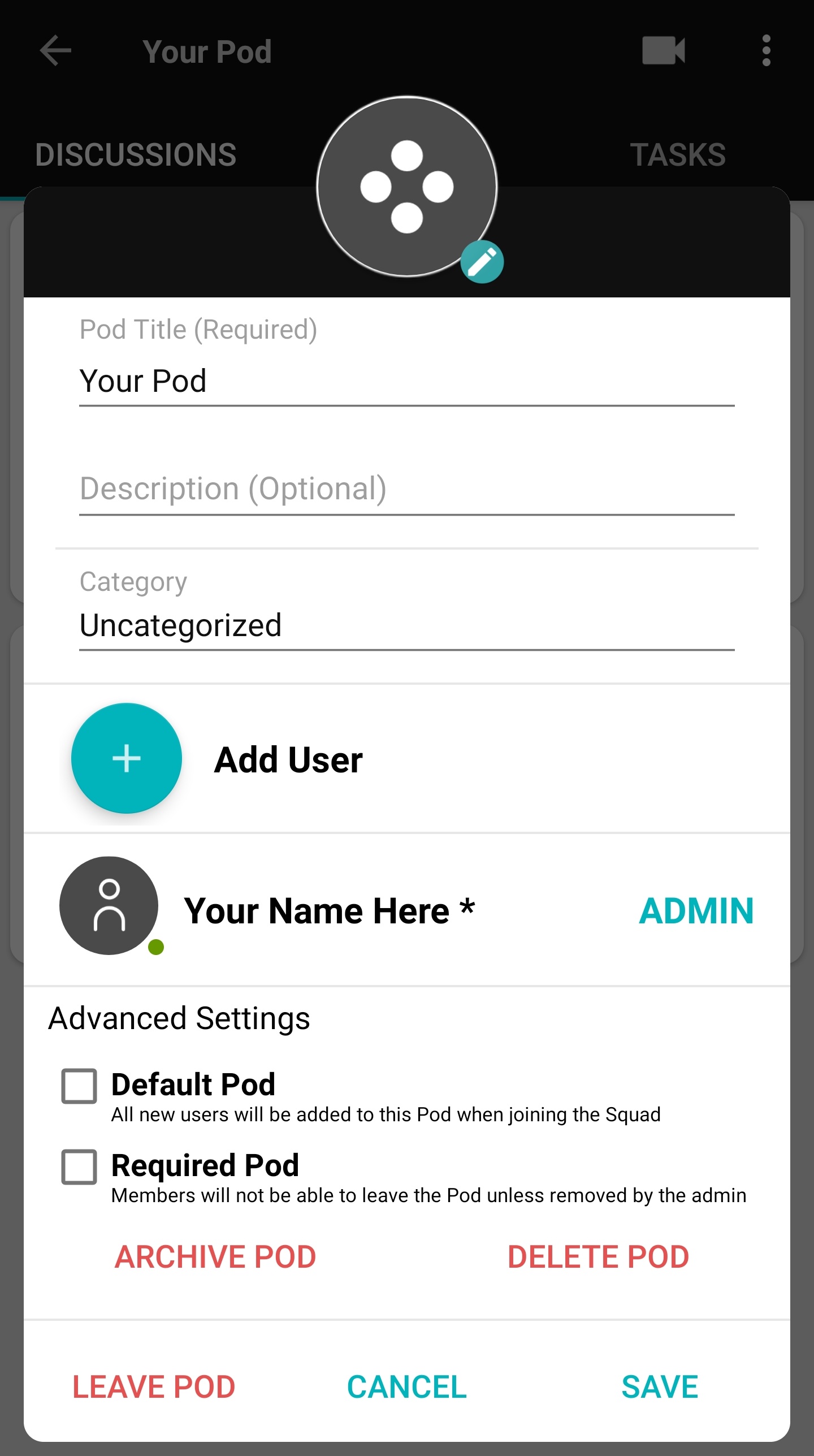Enable the Default Pod checkbox

(79, 1086)
